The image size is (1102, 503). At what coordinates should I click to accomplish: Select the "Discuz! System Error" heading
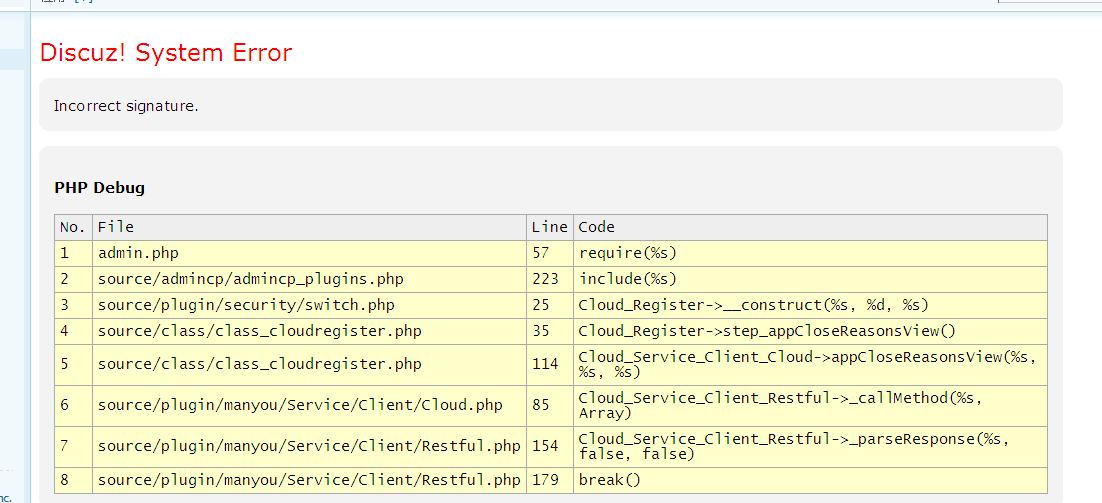click(x=166, y=52)
